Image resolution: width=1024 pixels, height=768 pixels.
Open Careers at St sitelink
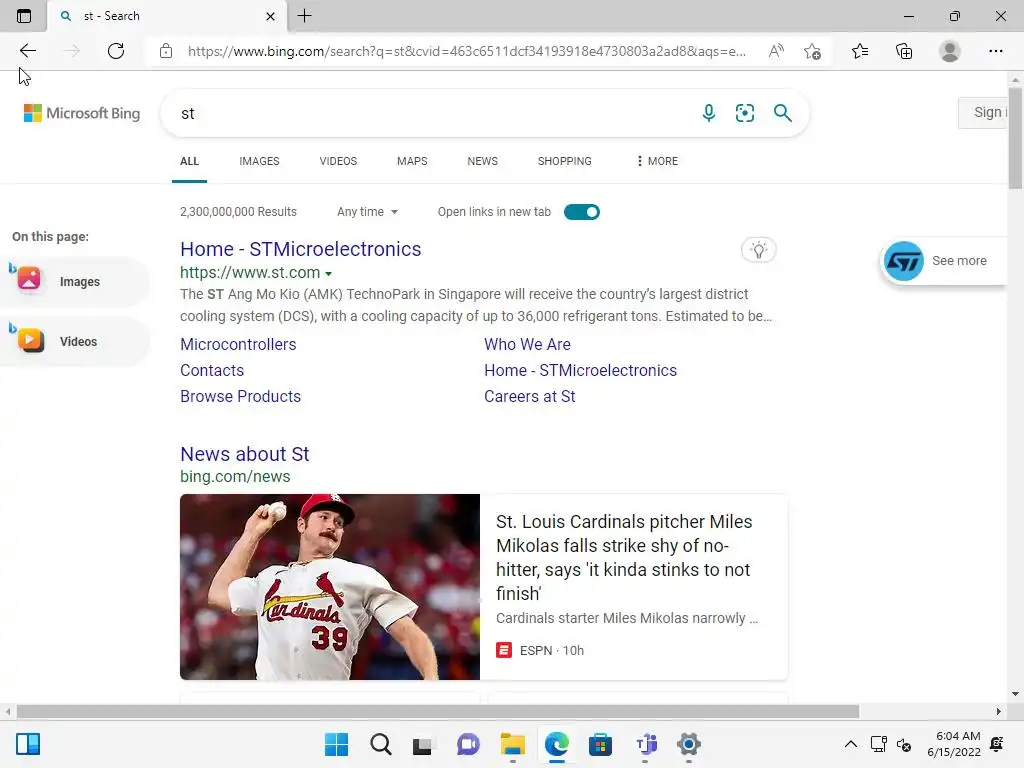pyautogui.click(x=530, y=396)
